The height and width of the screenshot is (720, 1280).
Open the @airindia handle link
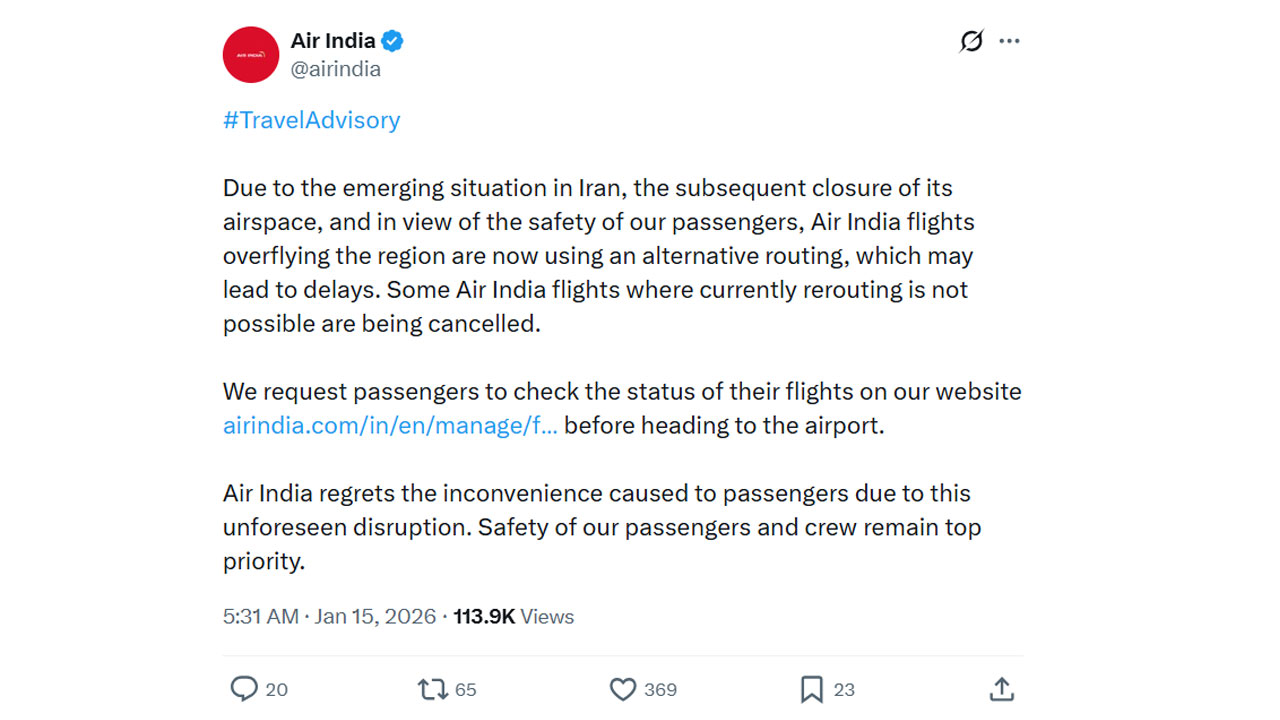click(x=335, y=69)
